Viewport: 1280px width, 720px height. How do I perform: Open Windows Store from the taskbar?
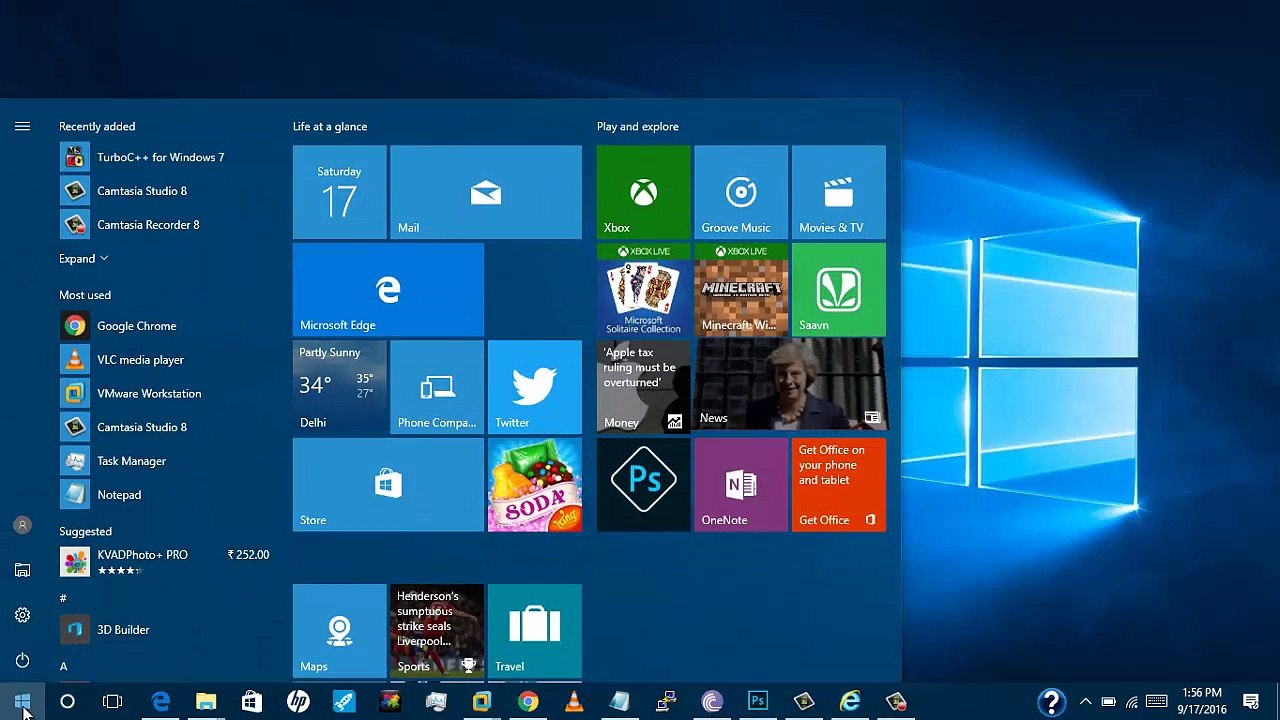[252, 702]
